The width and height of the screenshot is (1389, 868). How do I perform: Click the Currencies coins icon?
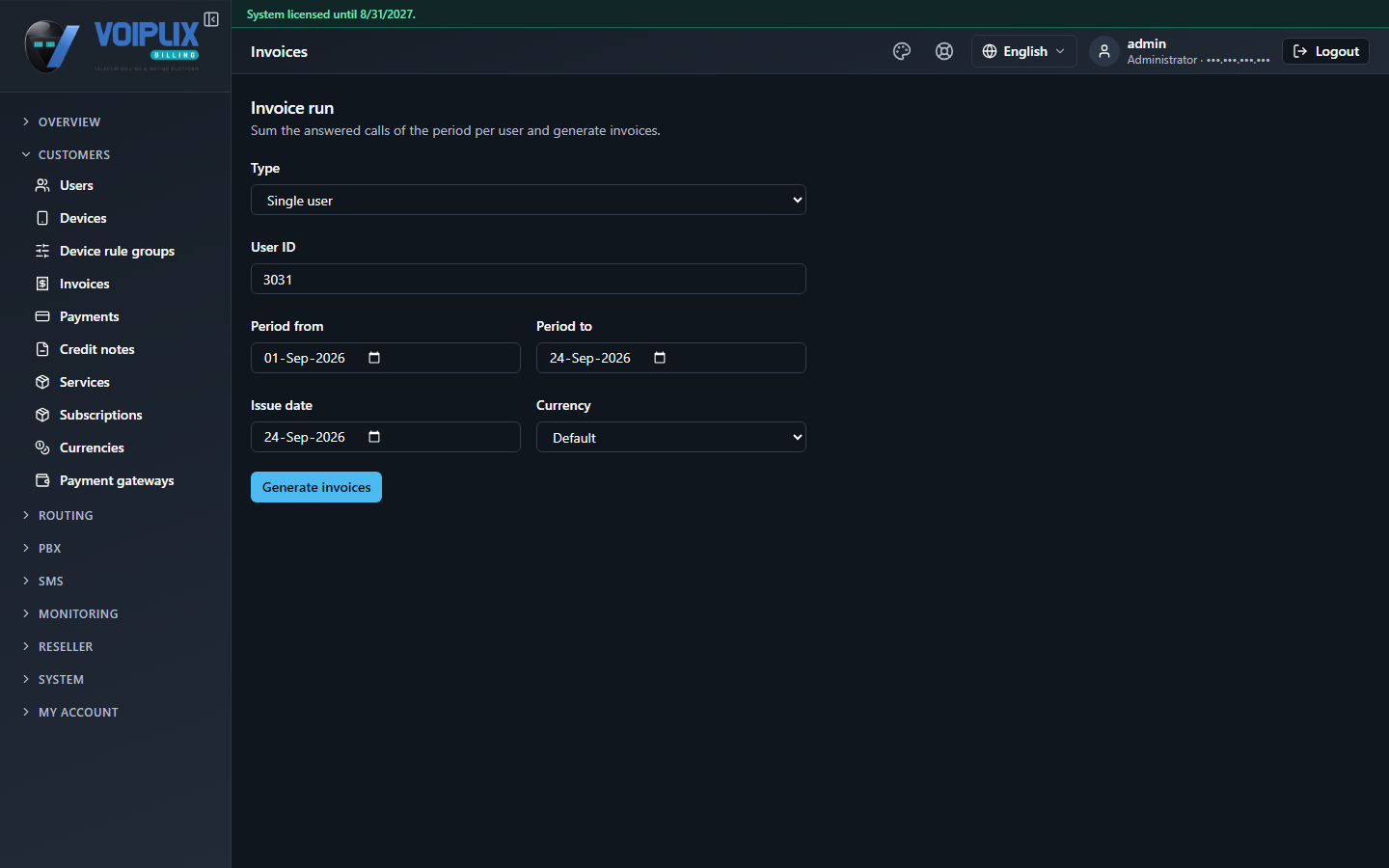click(42, 448)
